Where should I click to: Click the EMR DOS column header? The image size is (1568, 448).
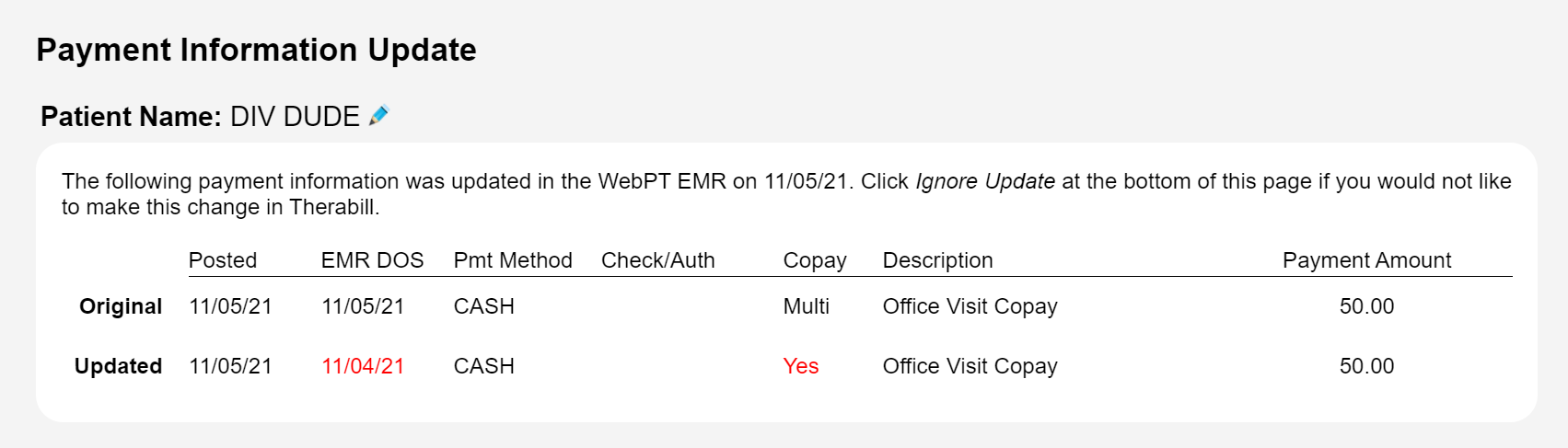[x=372, y=260]
